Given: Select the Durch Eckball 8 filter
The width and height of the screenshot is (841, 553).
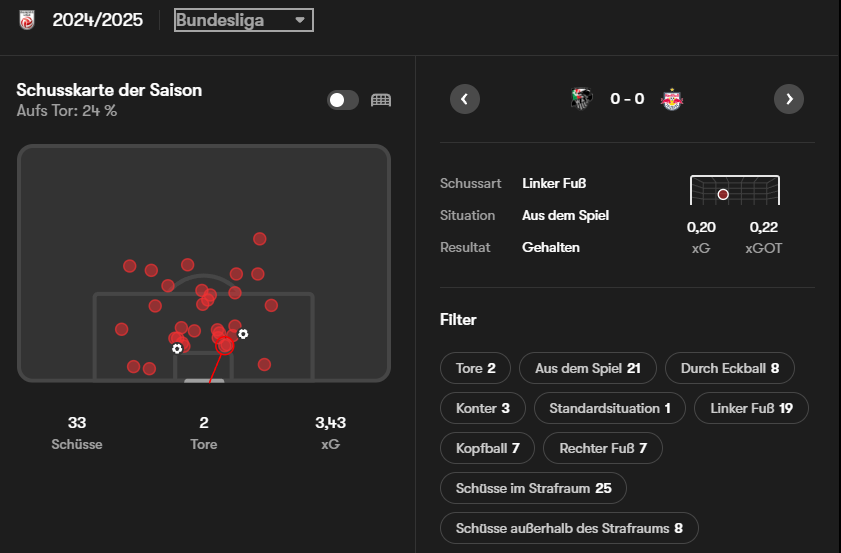Looking at the screenshot, I should (x=729, y=368).
